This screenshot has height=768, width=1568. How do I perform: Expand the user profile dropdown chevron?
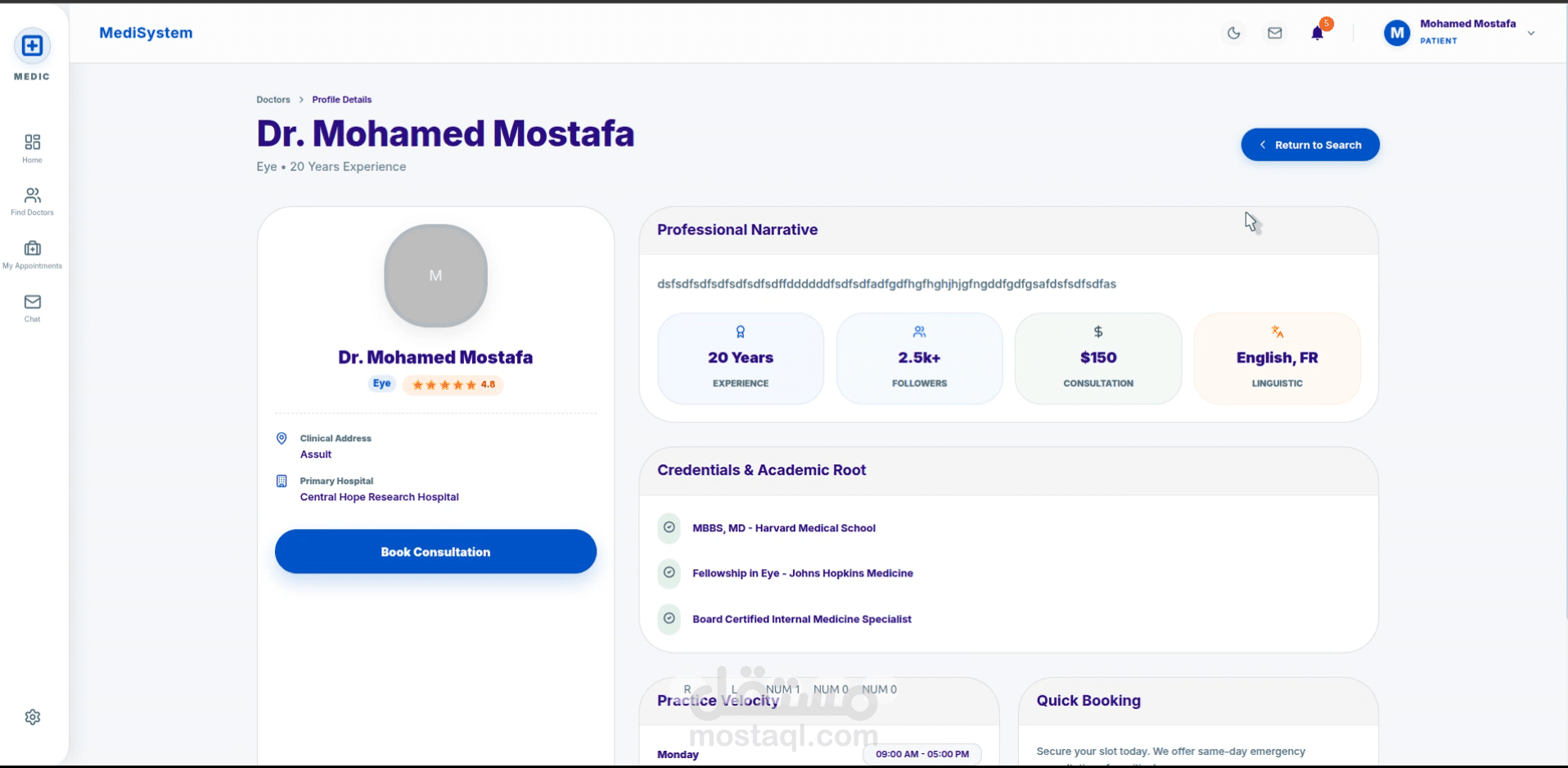(1531, 34)
